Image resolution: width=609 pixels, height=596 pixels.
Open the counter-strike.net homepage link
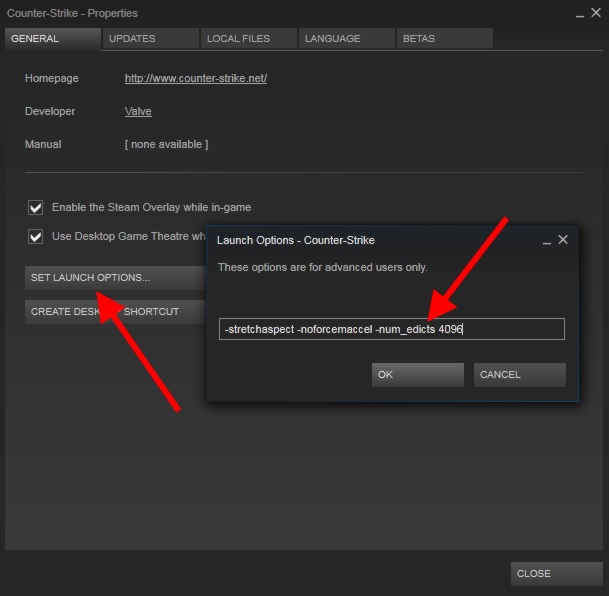(x=195, y=78)
